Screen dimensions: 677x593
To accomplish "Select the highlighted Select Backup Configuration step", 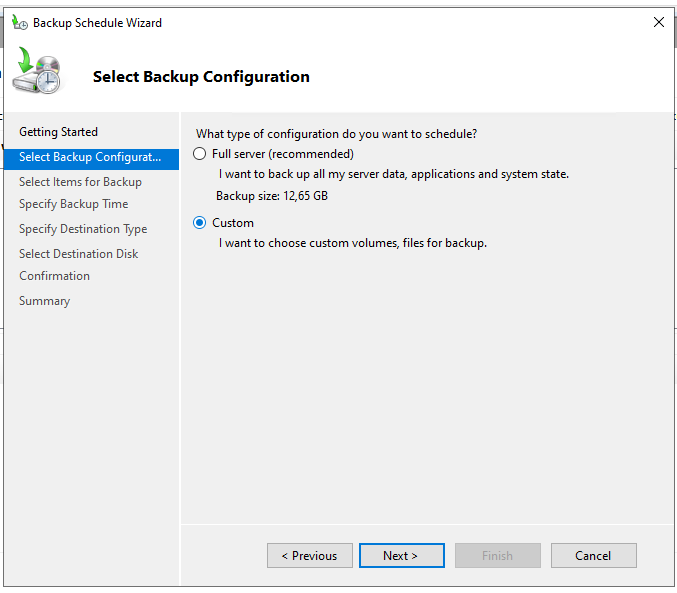I will (x=90, y=158).
